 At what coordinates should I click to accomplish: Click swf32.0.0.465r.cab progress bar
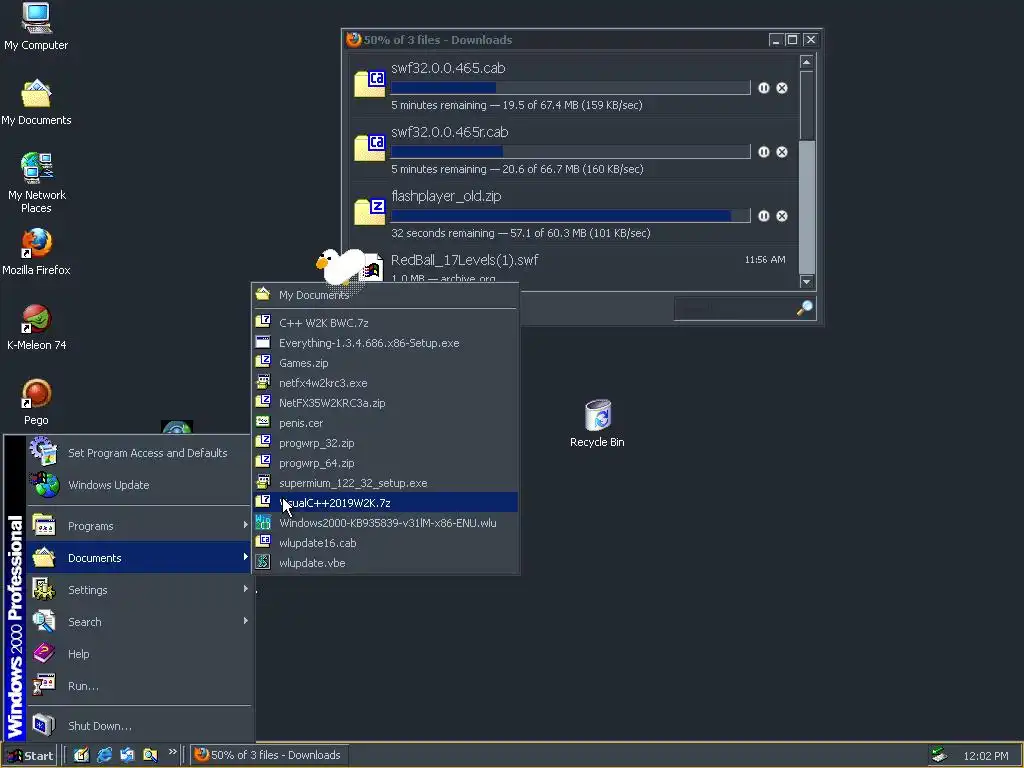tap(570, 152)
